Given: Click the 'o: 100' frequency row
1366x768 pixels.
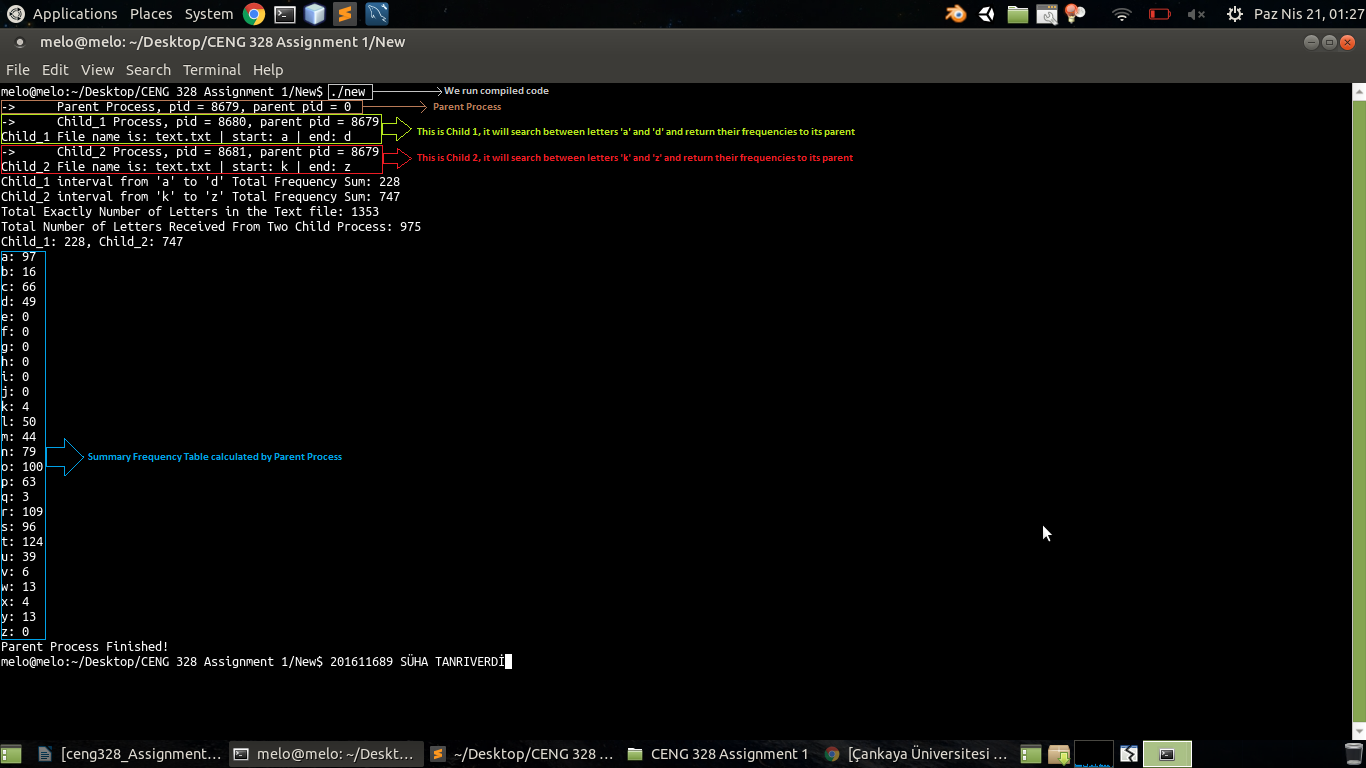Looking at the screenshot, I should pos(22,467).
